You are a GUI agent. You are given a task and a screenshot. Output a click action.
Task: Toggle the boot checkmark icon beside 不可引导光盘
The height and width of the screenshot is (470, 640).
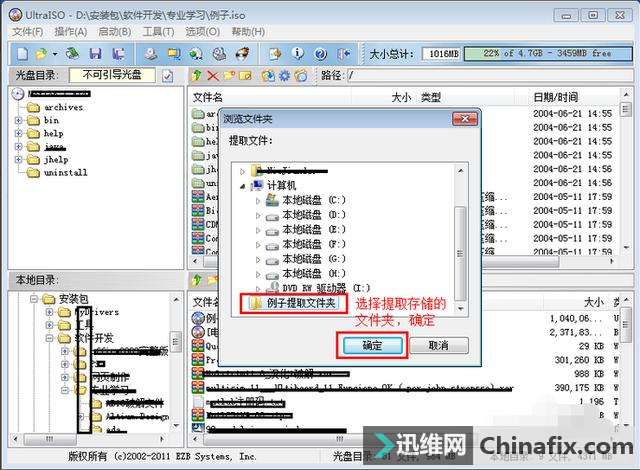tap(167, 76)
